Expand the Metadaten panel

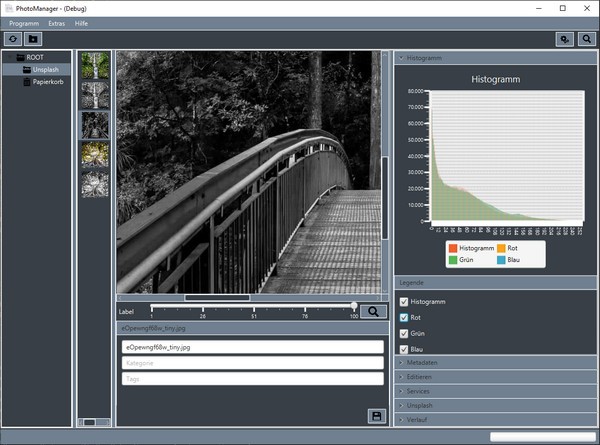[x=495, y=362]
